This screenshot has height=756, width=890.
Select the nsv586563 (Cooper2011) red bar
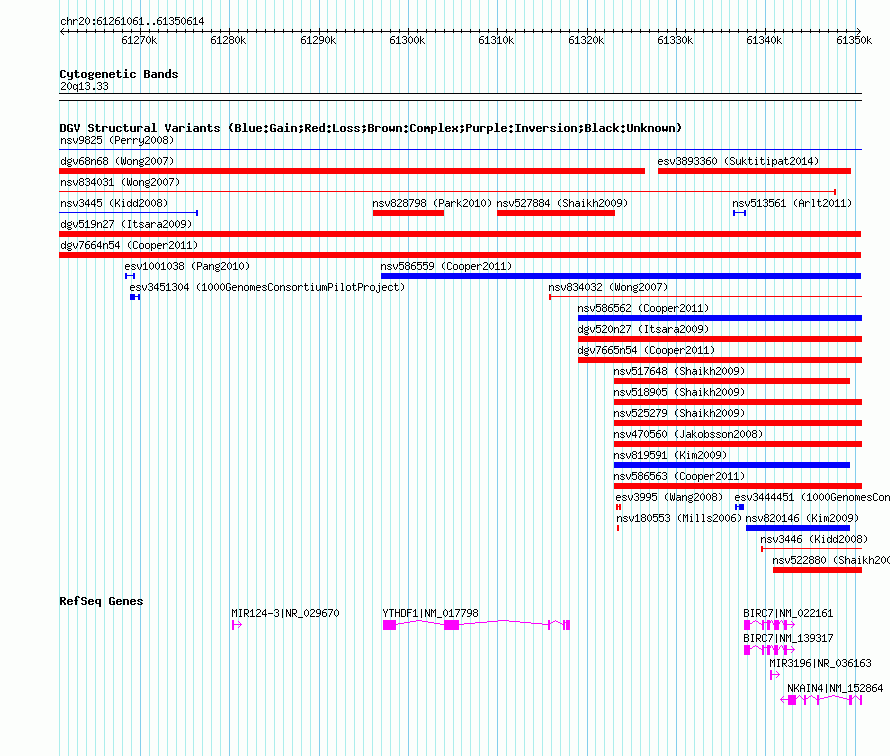(x=738, y=486)
